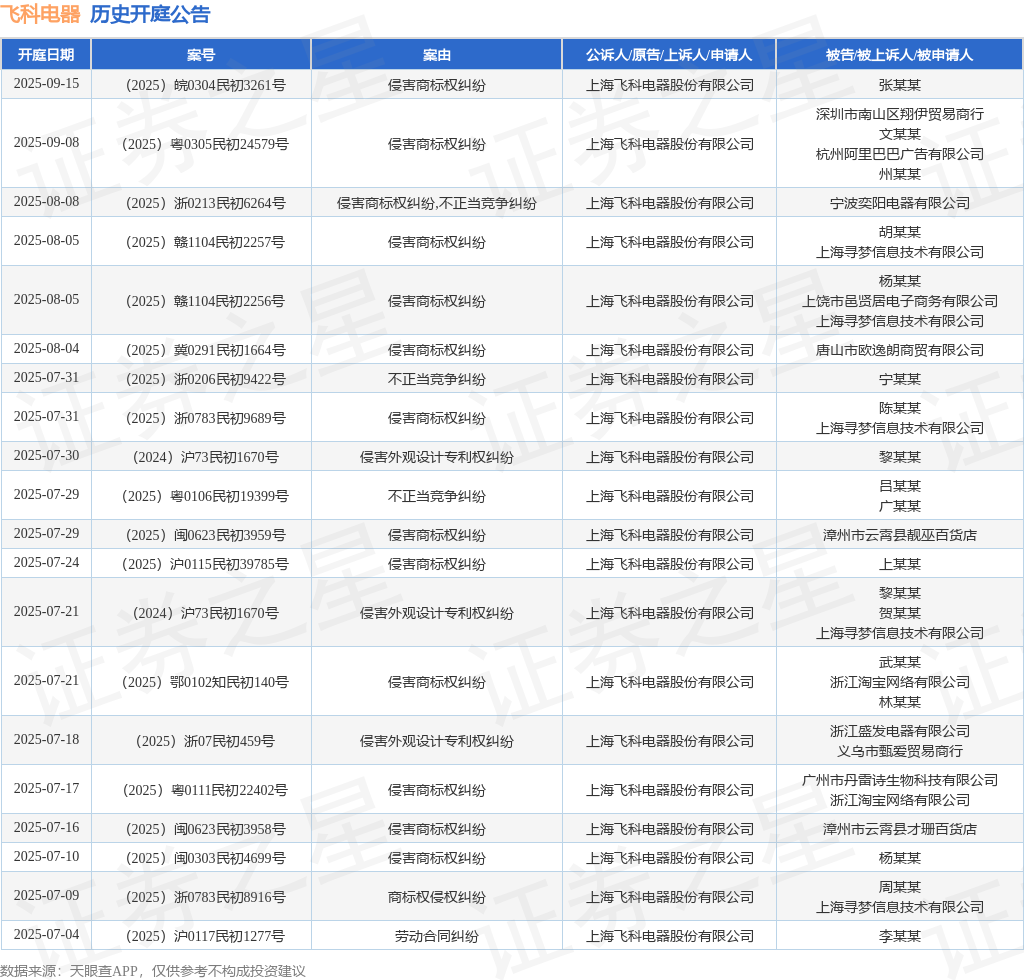Click defendant 义乌市甄爱贸易商行
Image resolution: width=1024 pixels, height=980 pixels.
tap(899, 751)
